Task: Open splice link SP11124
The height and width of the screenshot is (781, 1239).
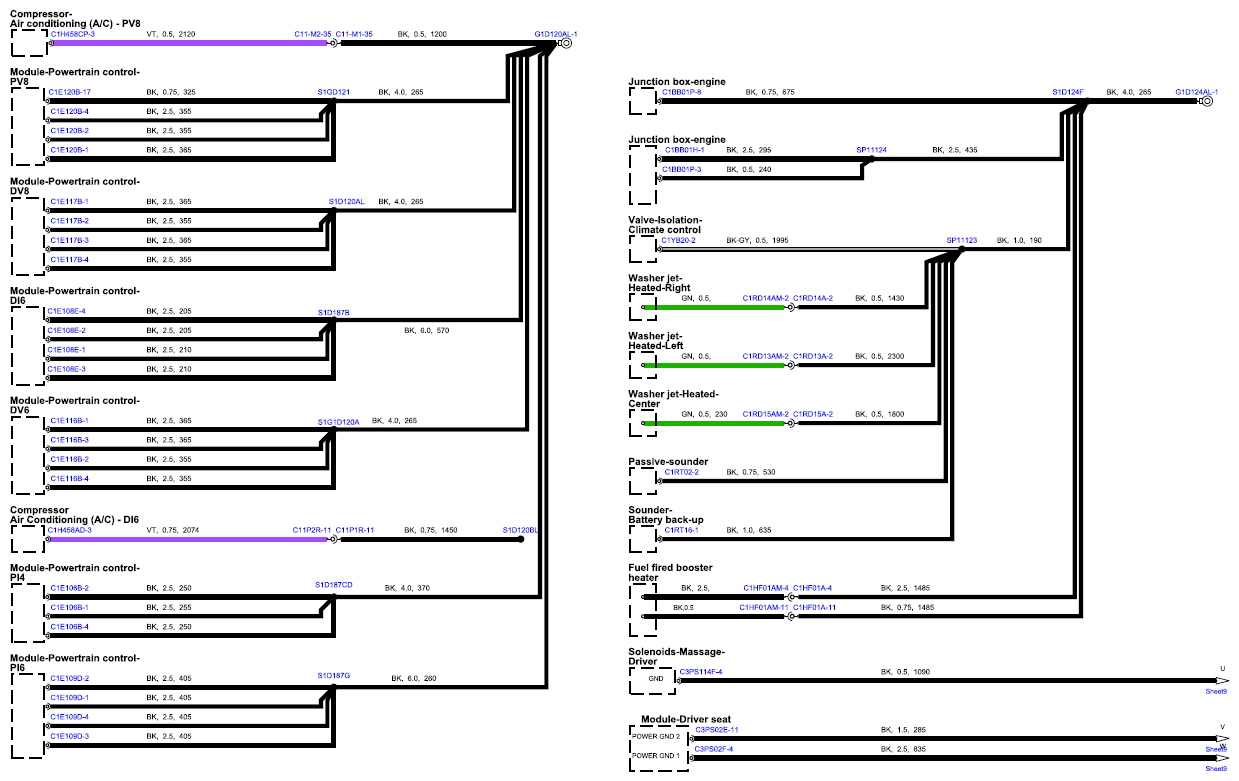Action: [872, 150]
